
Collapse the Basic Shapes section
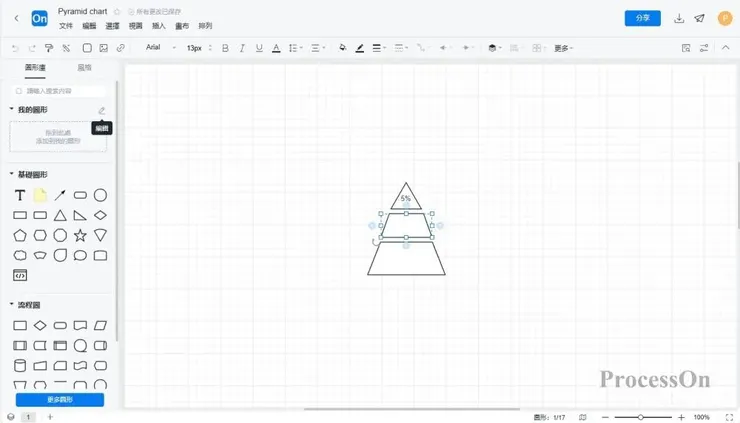pos(12,174)
